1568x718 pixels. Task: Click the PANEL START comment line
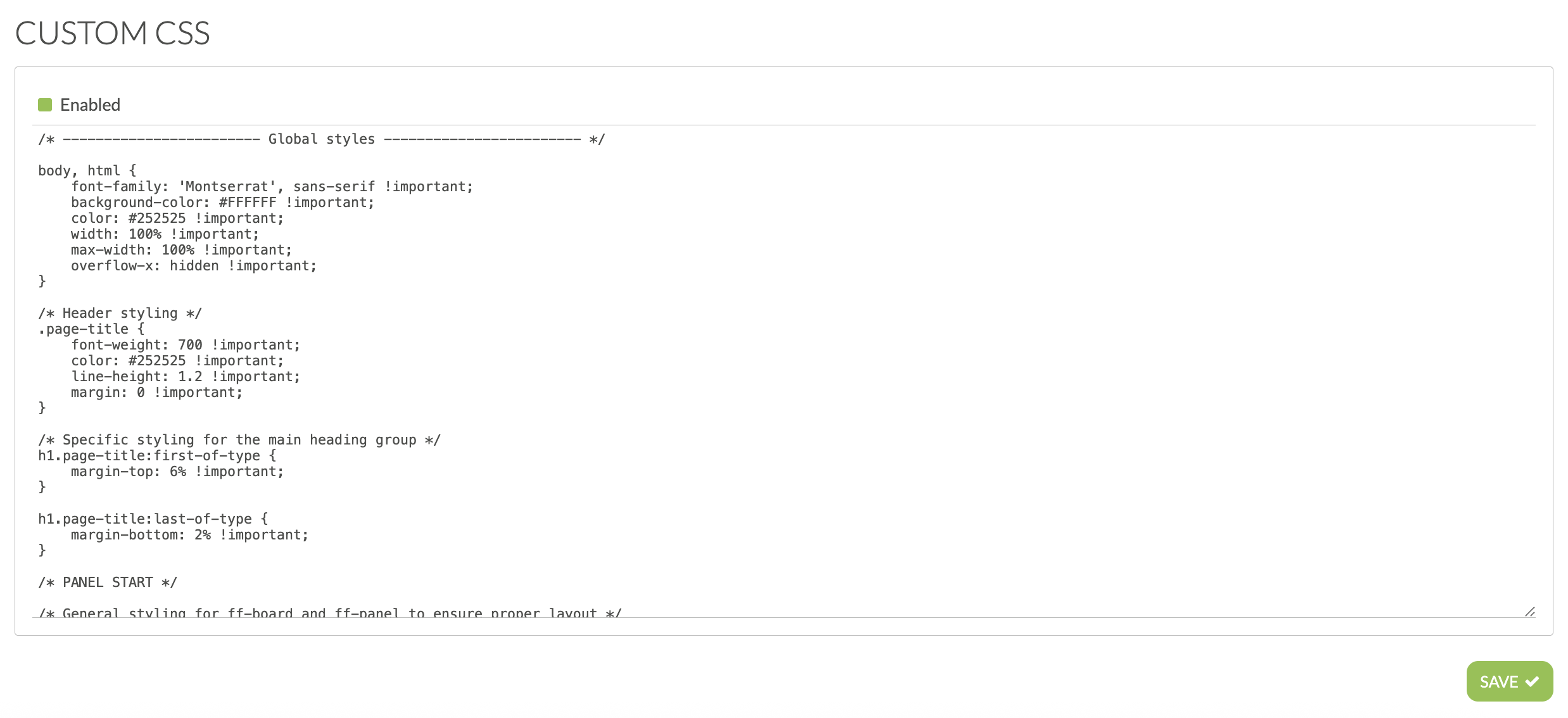(x=107, y=583)
